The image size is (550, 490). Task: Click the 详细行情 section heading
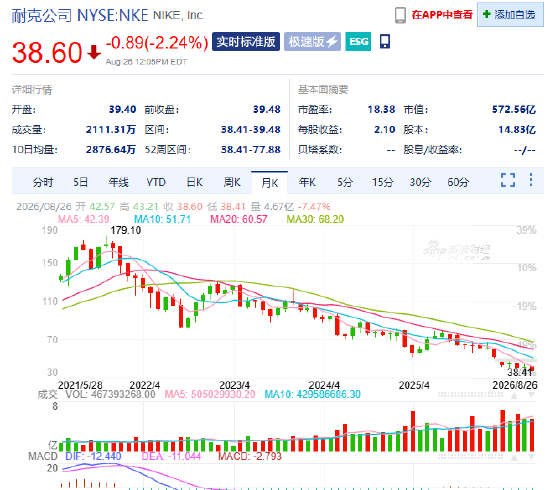[x=32, y=90]
